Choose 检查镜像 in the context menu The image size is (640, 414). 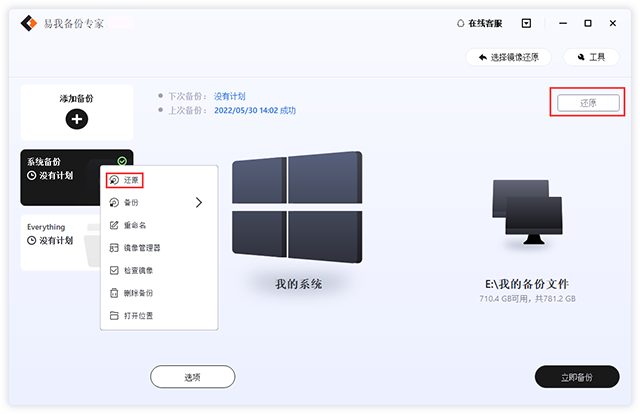(x=159, y=270)
